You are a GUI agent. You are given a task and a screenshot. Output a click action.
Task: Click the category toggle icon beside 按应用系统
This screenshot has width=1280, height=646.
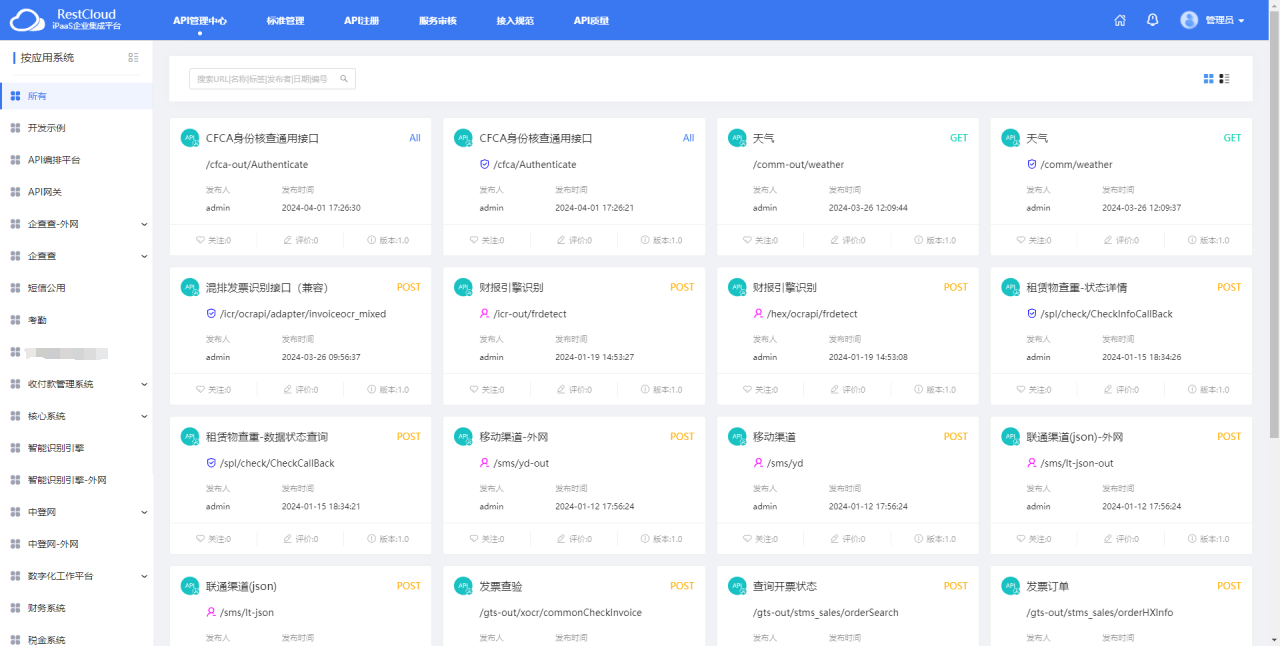point(133,58)
